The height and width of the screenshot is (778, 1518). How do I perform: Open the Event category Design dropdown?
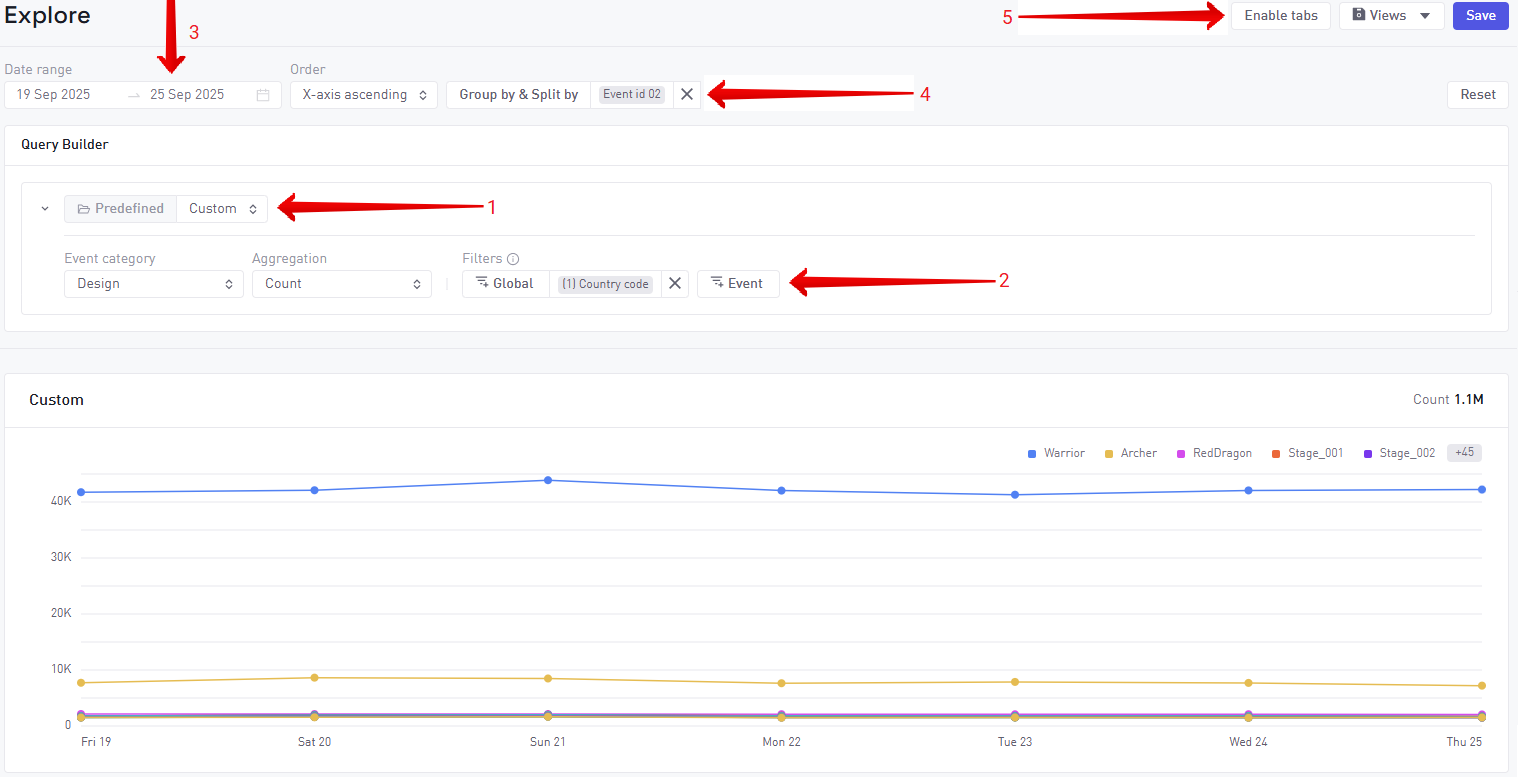[x=153, y=284]
